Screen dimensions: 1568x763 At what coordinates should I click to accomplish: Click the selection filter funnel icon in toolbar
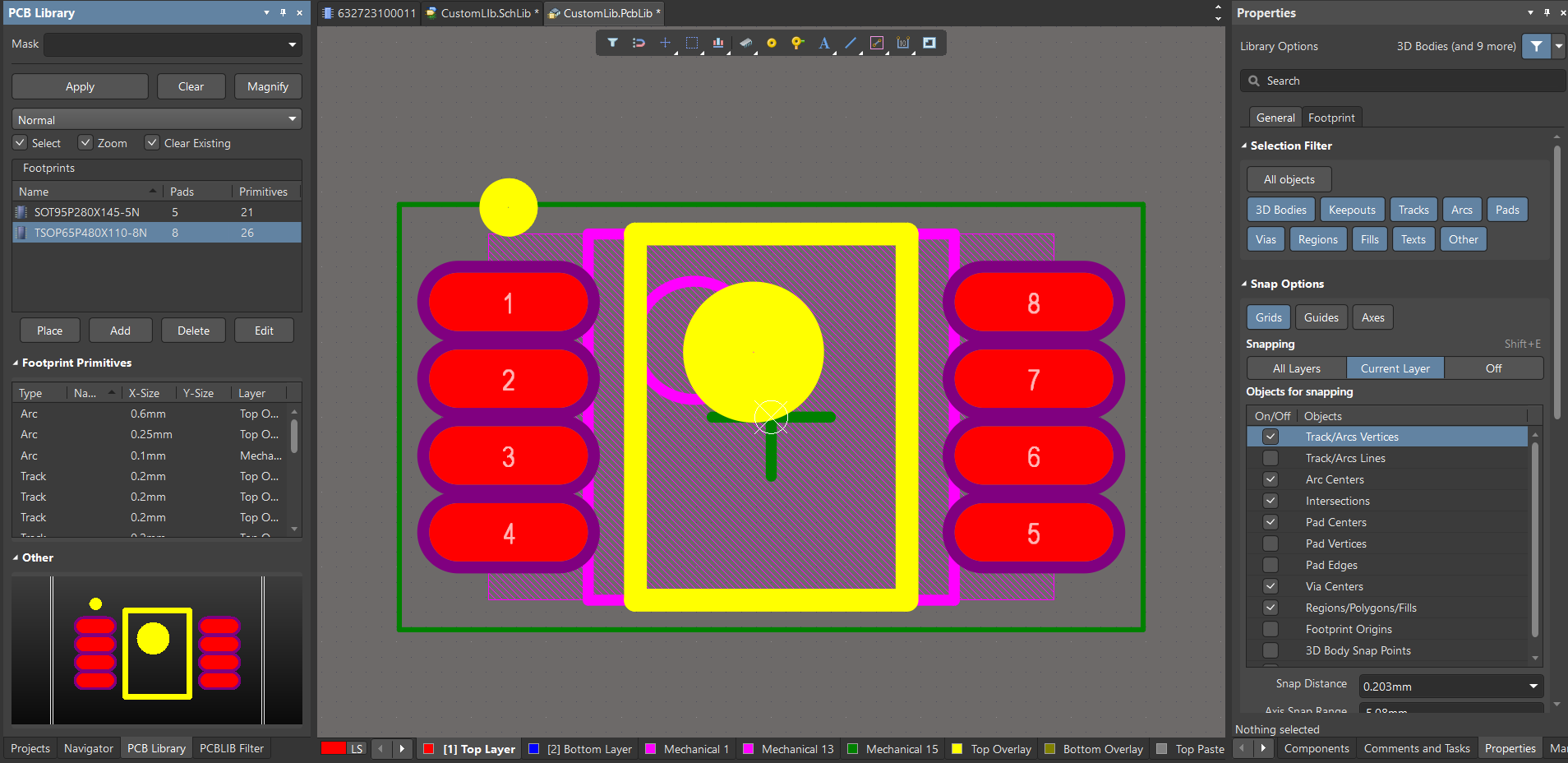pos(612,43)
